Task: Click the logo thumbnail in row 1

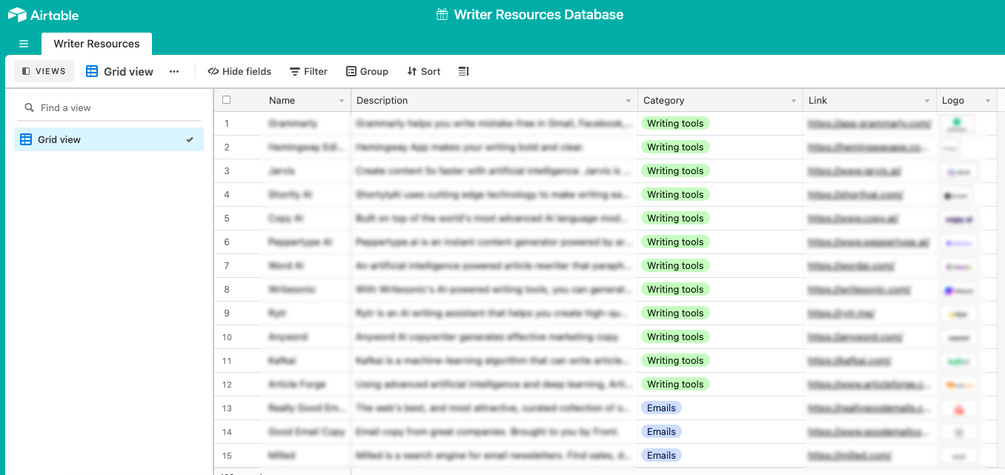Action: pyautogui.click(x=958, y=123)
